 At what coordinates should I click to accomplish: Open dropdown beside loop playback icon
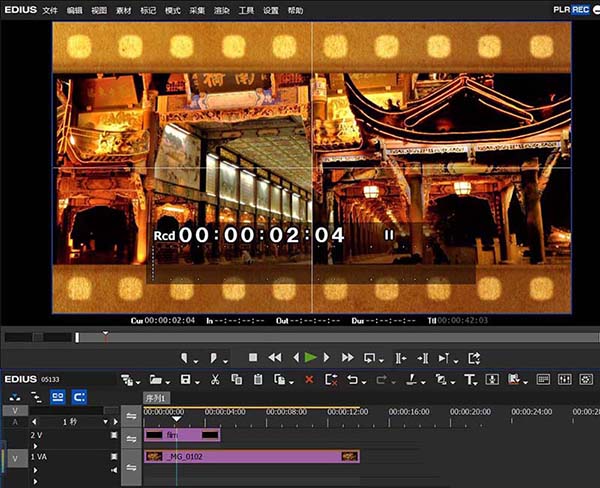(381, 361)
